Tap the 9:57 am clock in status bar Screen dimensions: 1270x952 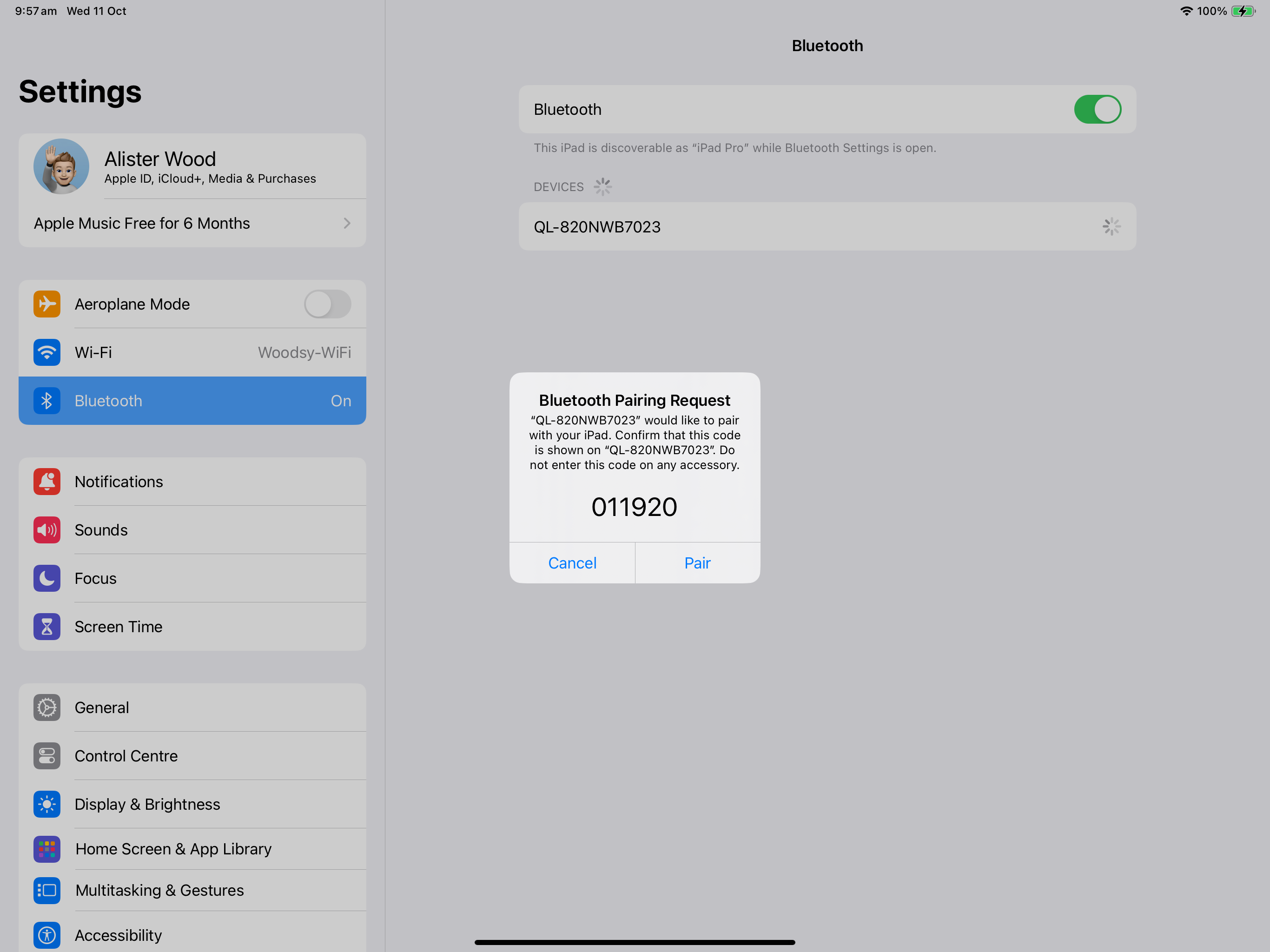coord(36,11)
